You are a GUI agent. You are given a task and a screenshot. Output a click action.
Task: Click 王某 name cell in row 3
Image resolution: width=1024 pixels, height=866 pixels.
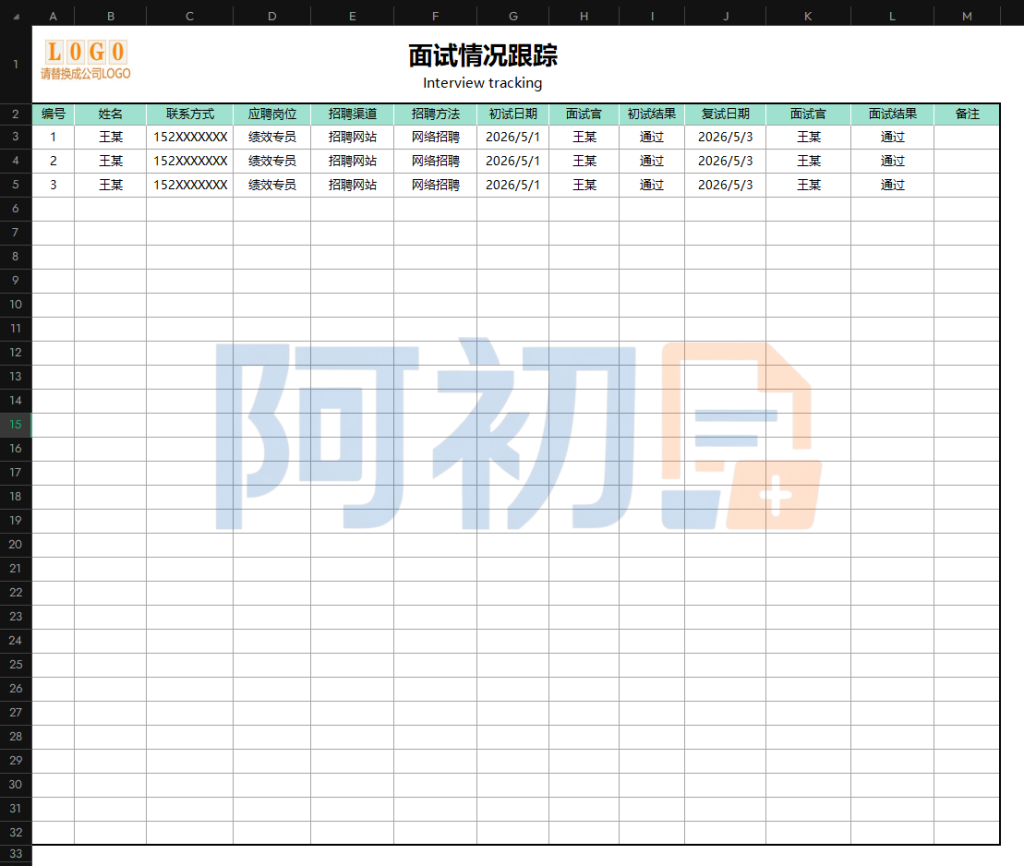click(110, 137)
